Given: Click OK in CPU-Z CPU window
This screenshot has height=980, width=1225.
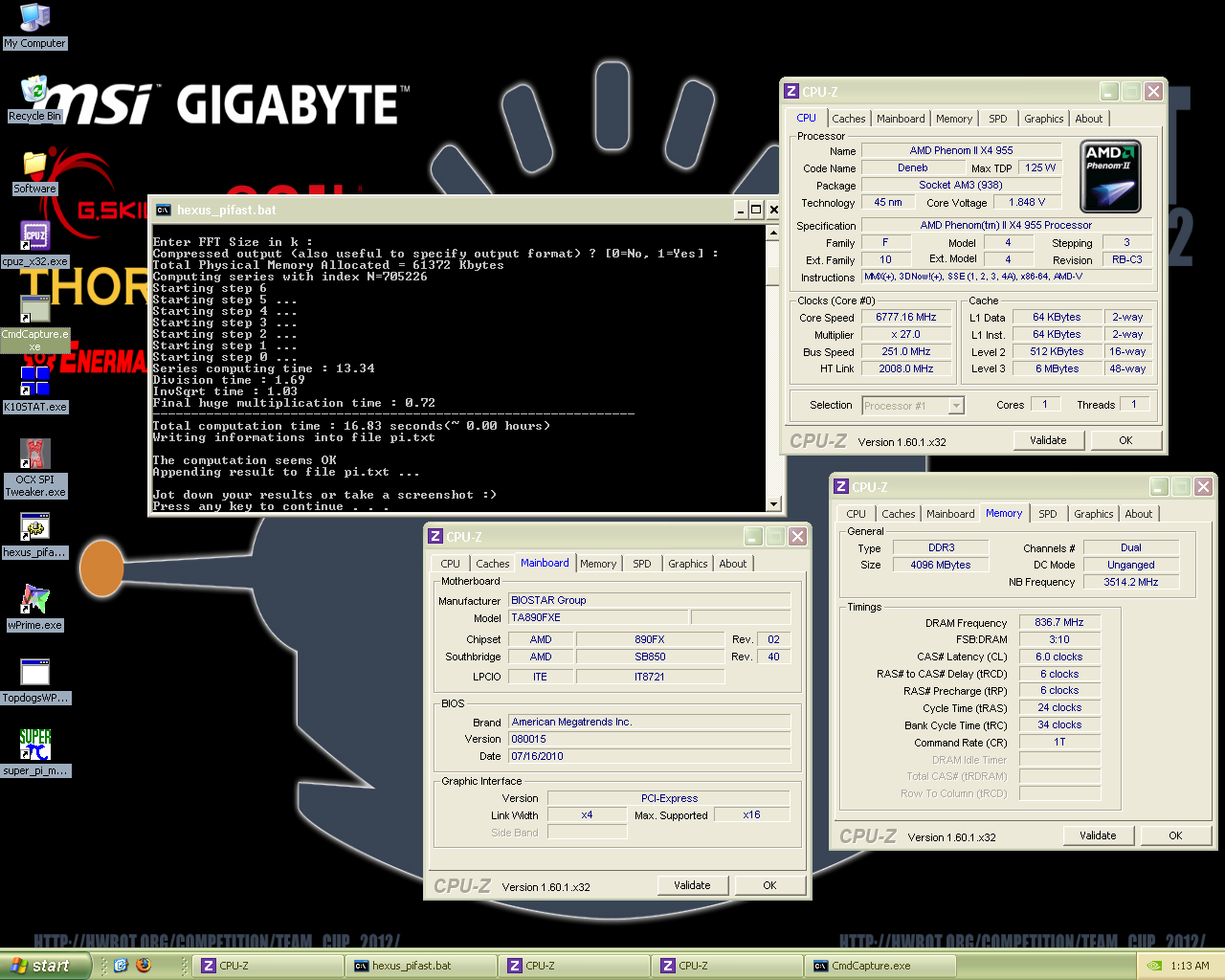Looking at the screenshot, I should (x=1125, y=440).
